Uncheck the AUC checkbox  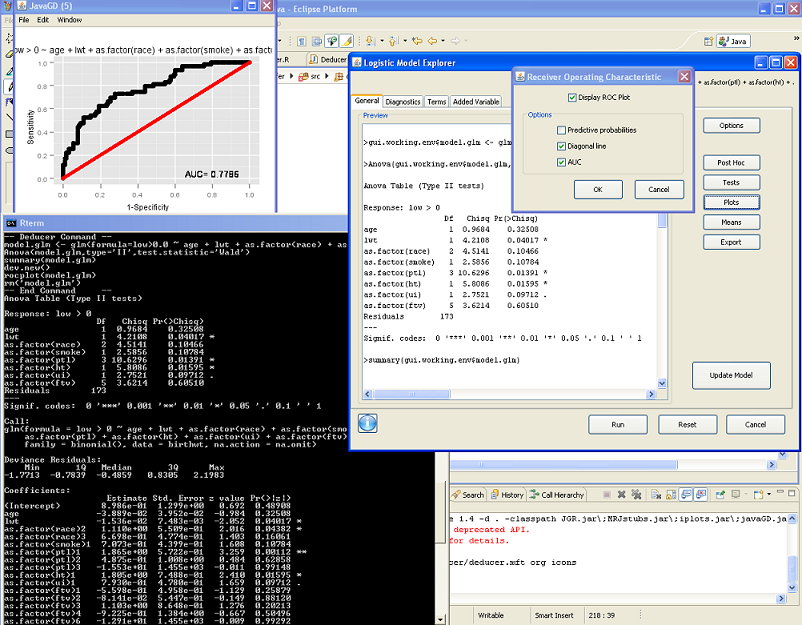pyautogui.click(x=561, y=162)
